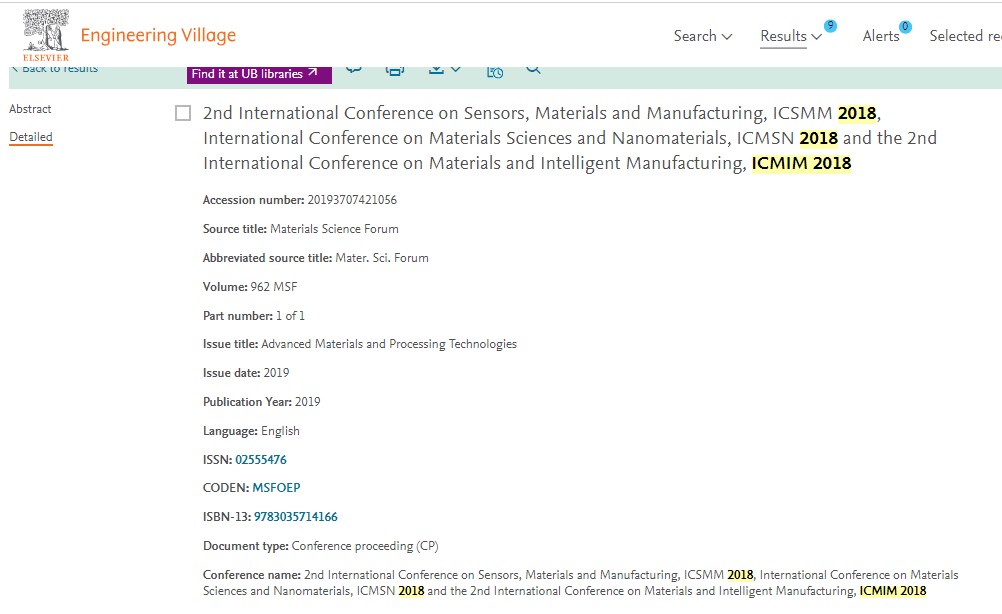
Task: Click the Publication Year 2019 value
Action: (307, 402)
